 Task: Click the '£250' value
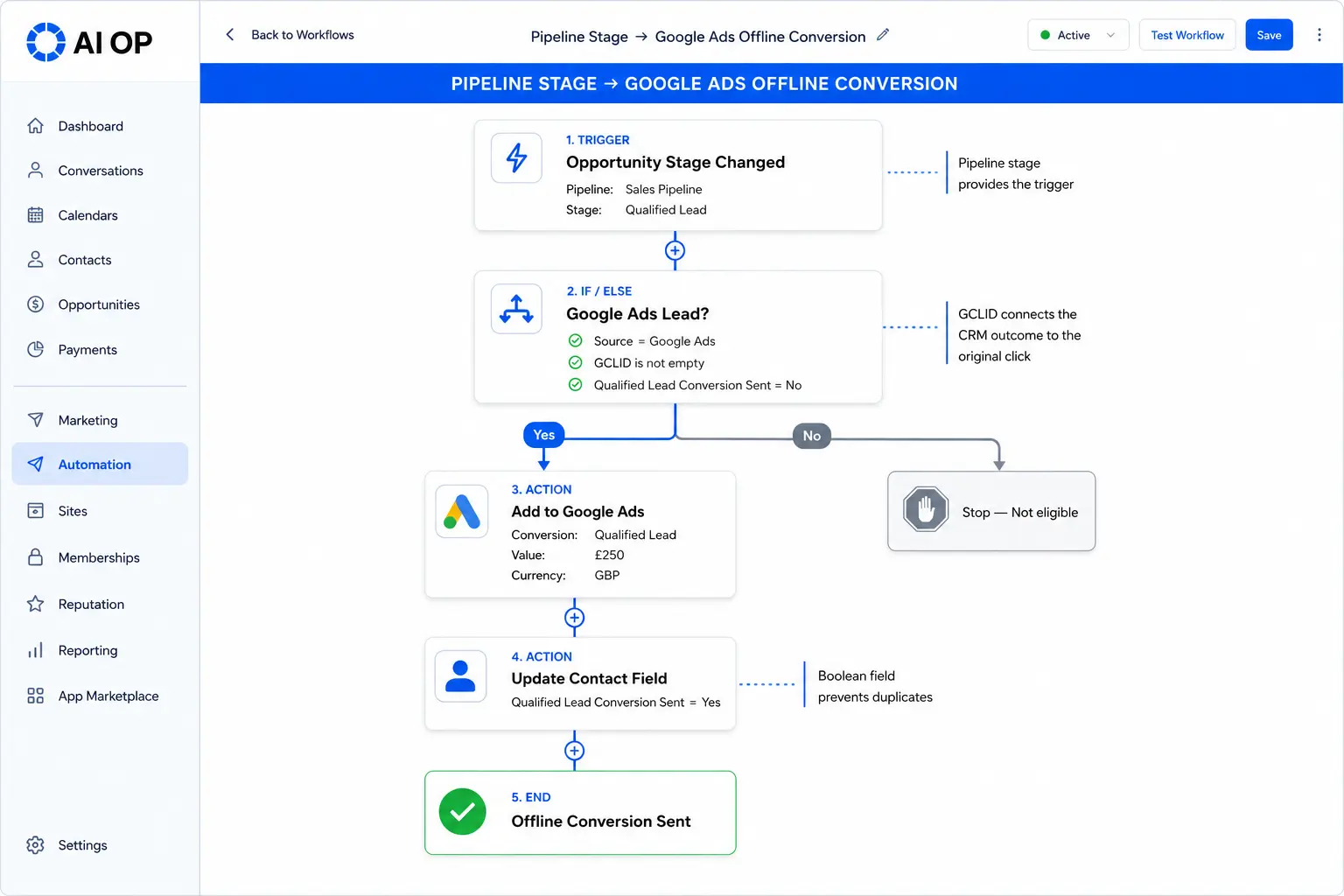[x=609, y=555]
